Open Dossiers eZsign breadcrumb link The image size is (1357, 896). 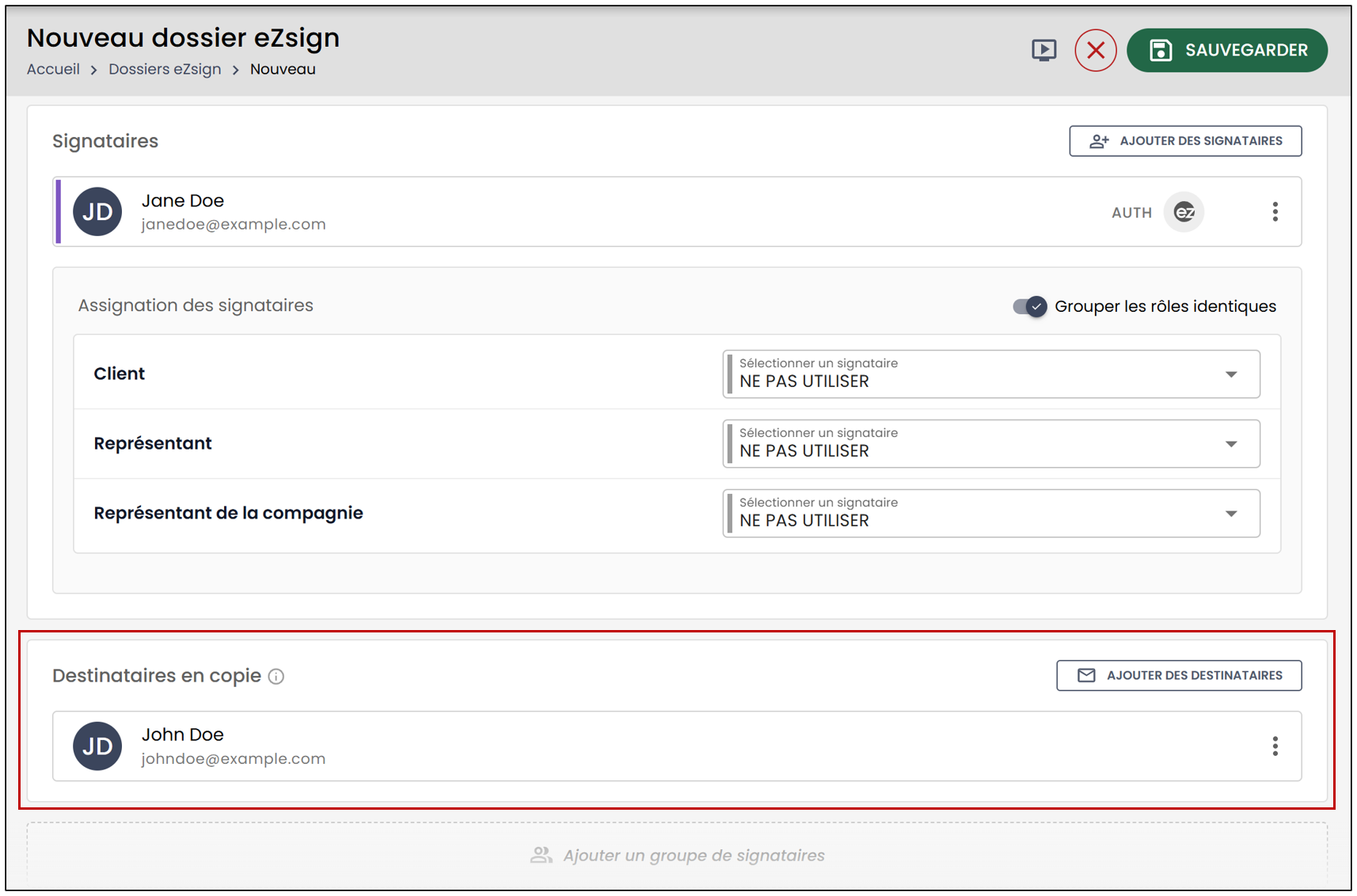coord(165,69)
